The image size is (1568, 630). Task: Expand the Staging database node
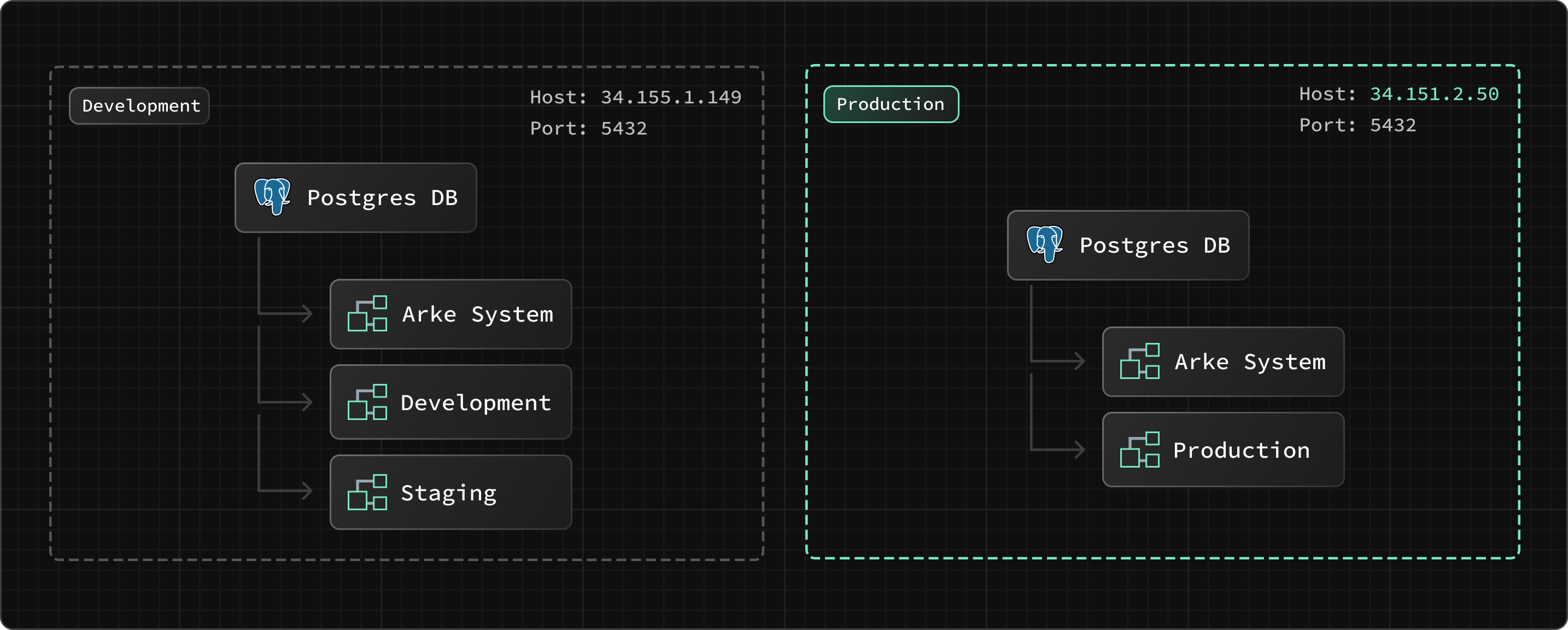coord(450,491)
